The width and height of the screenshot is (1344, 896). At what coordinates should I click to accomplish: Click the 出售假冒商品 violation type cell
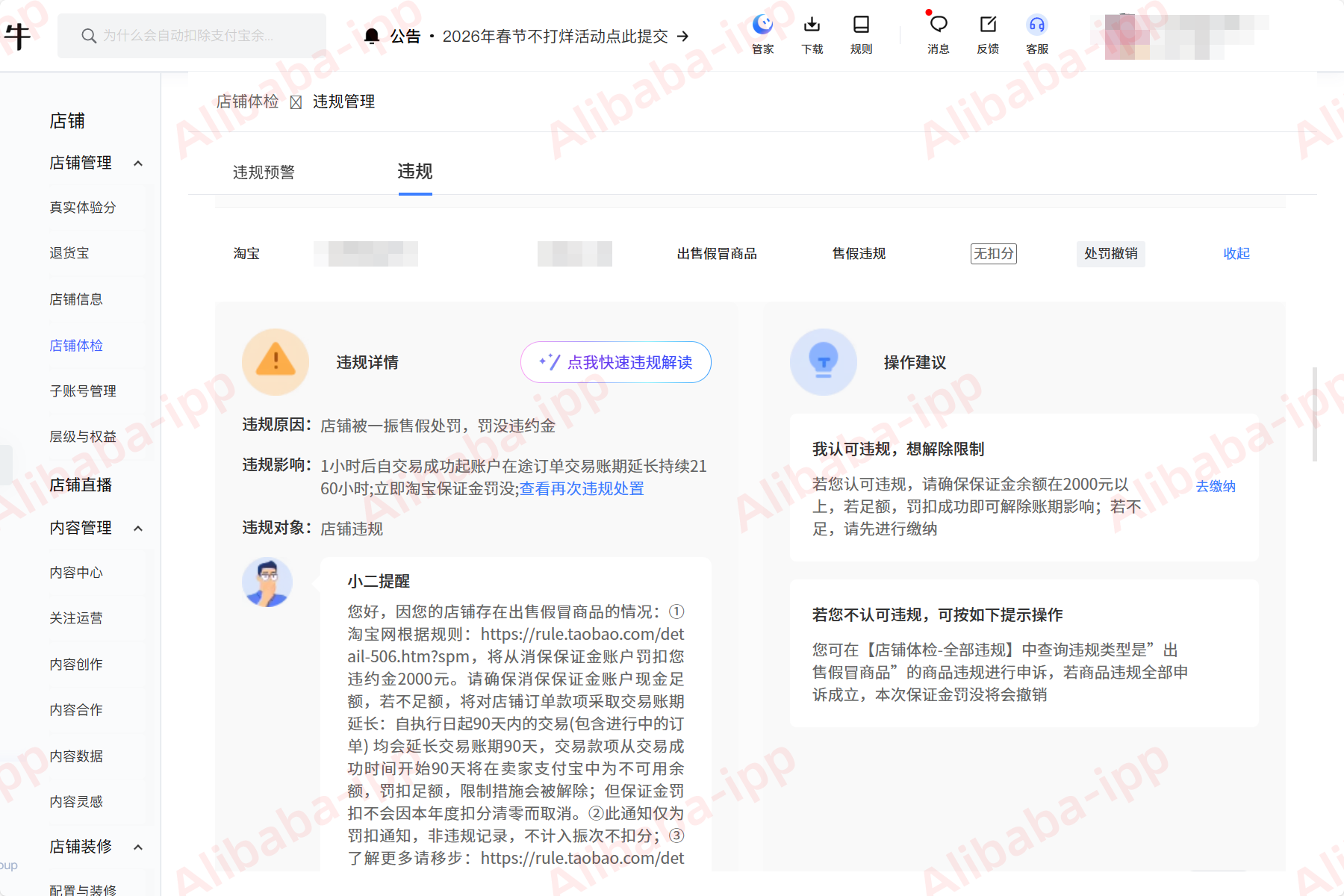717,254
